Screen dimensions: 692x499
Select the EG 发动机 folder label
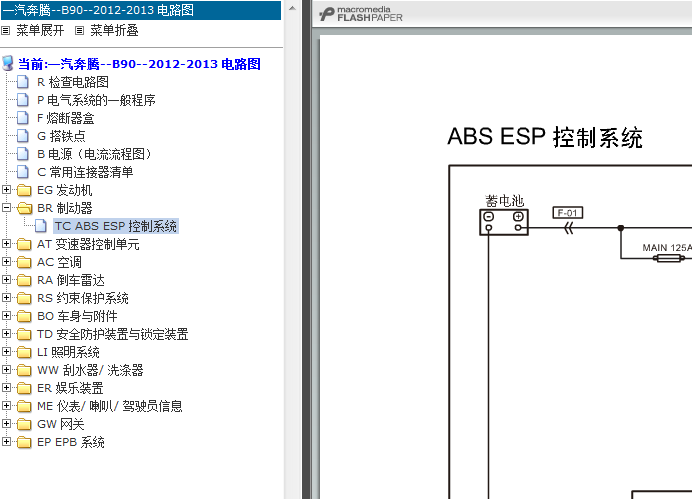click(x=64, y=190)
